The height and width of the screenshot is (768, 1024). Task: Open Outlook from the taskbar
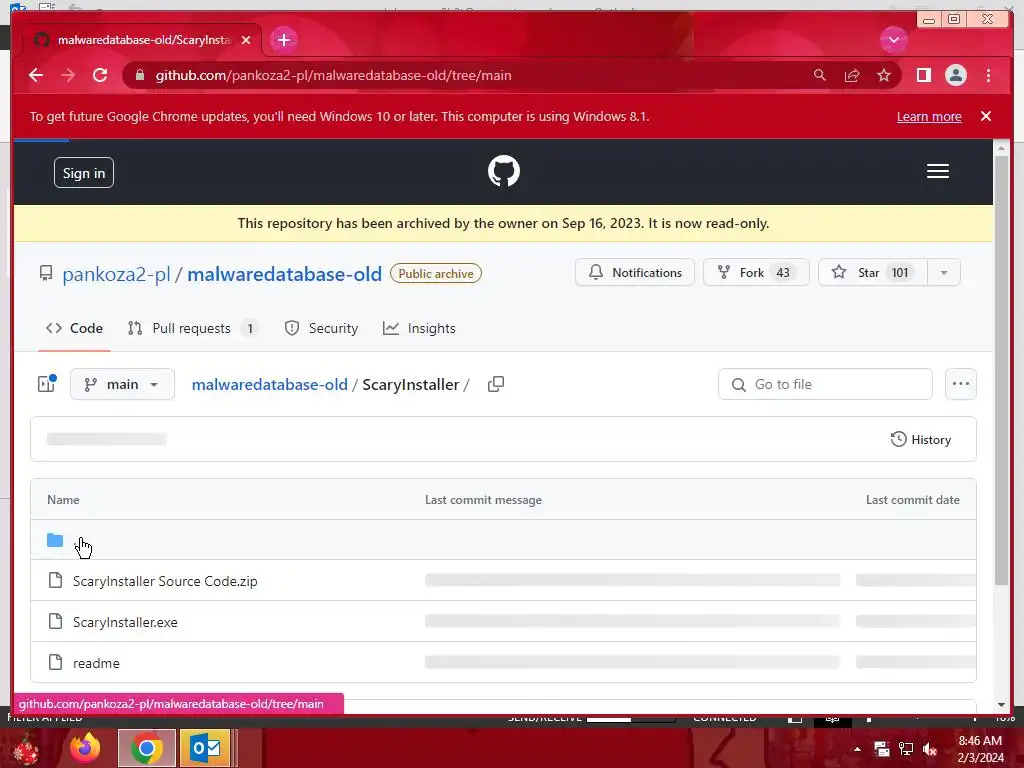(205, 748)
